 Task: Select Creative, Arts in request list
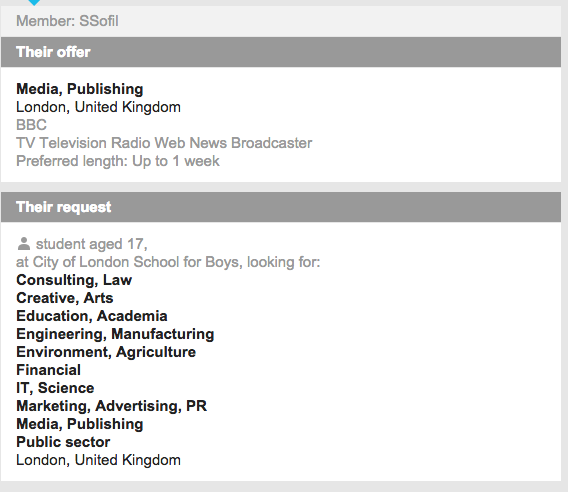click(65, 298)
